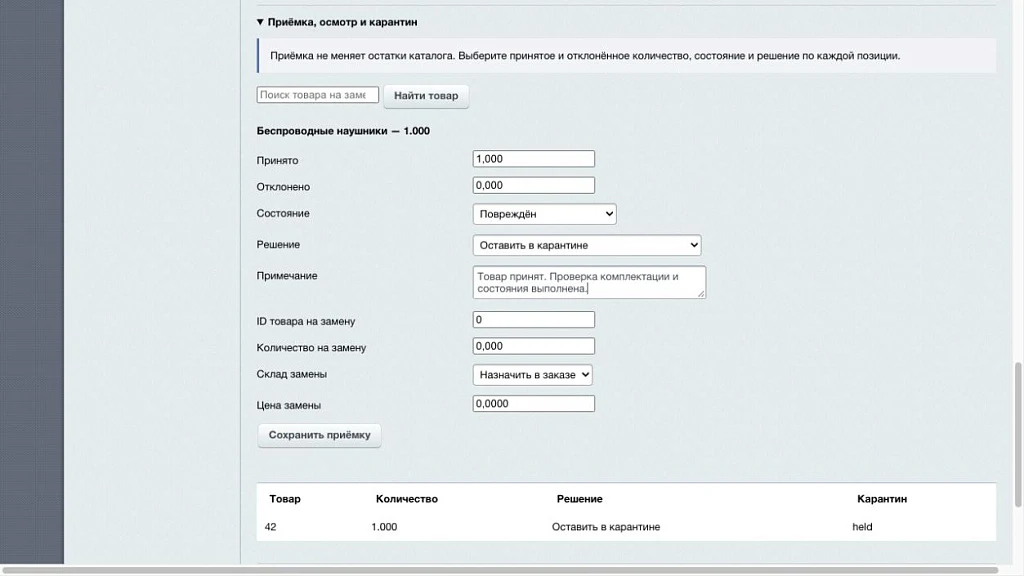The width and height of the screenshot is (1024, 576).
Task: Click the Отклонено field label
Action: pyautogui.click(x=283, y=187)
